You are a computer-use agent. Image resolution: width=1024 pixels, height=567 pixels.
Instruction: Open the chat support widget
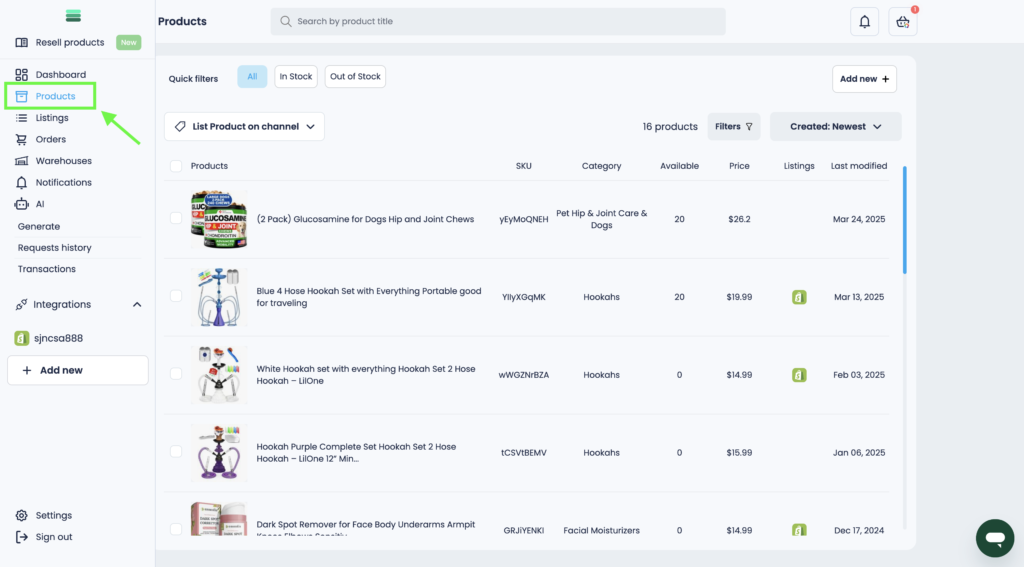point(994,538)
